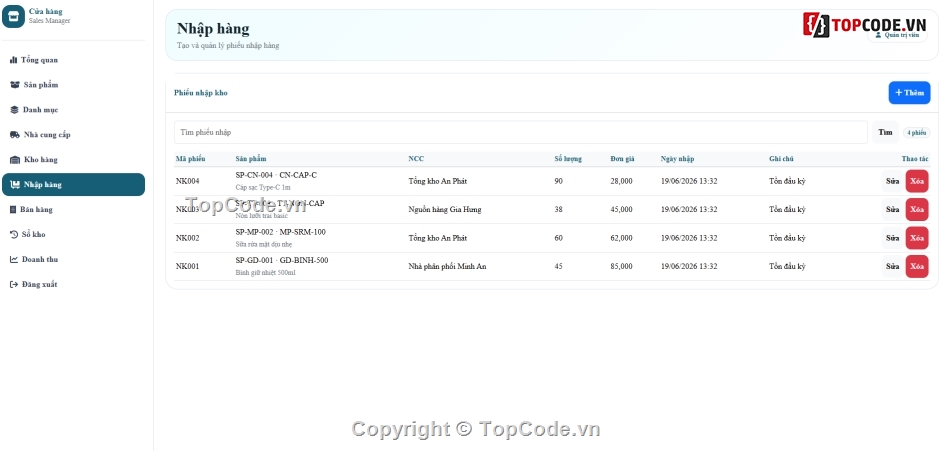950x451 pixels.
Task: Open Danh mục layers icon
Action: 15,110
